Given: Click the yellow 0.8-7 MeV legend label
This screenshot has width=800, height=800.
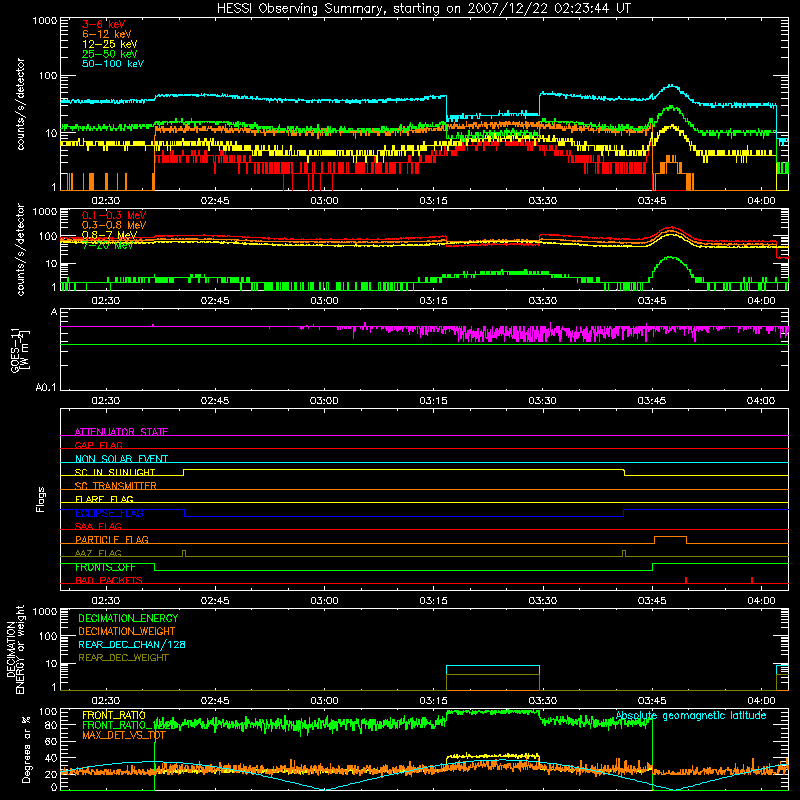Looking at the screenshot, I should pos(109,235).
